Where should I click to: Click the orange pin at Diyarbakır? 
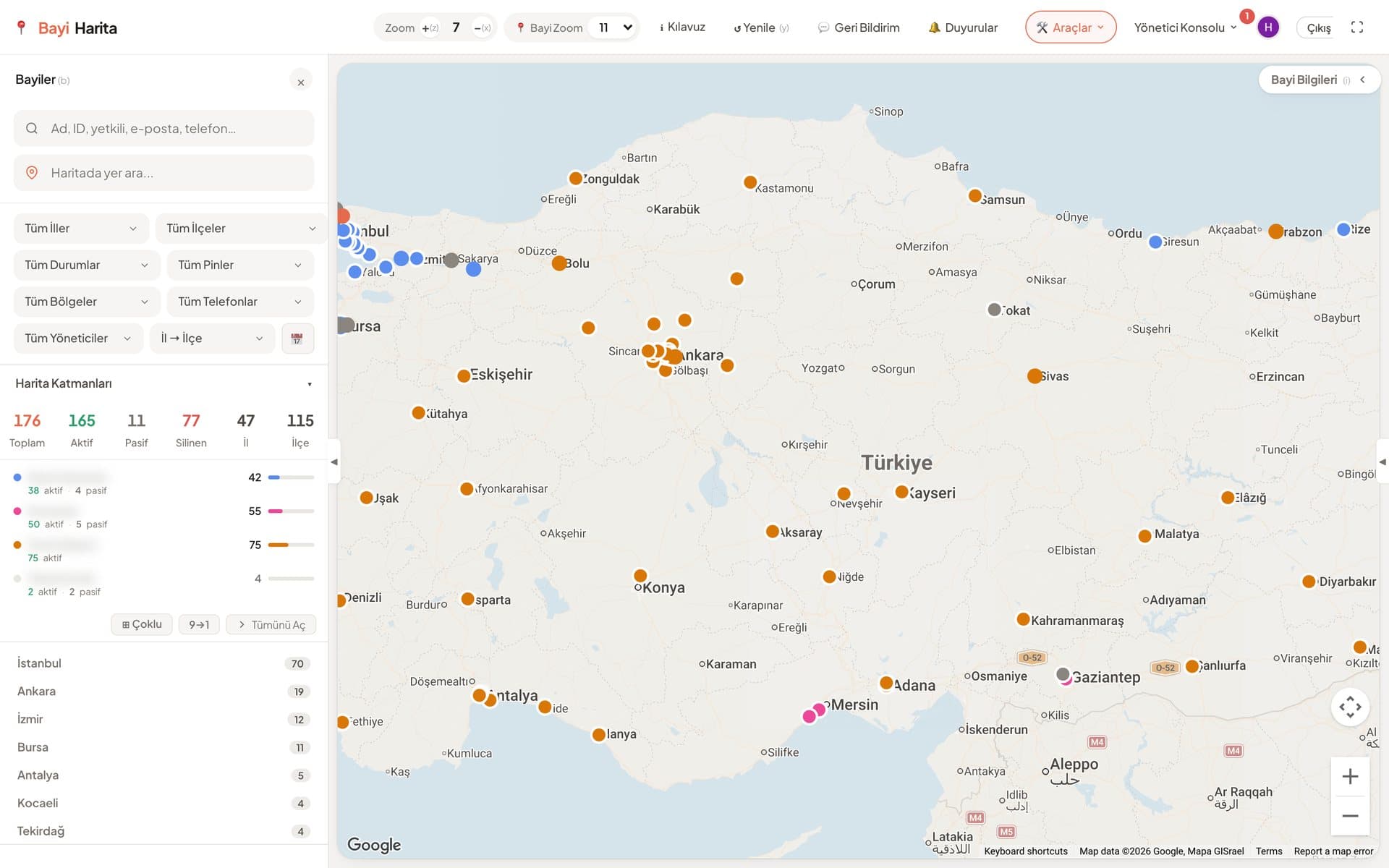coord(1309,582)
